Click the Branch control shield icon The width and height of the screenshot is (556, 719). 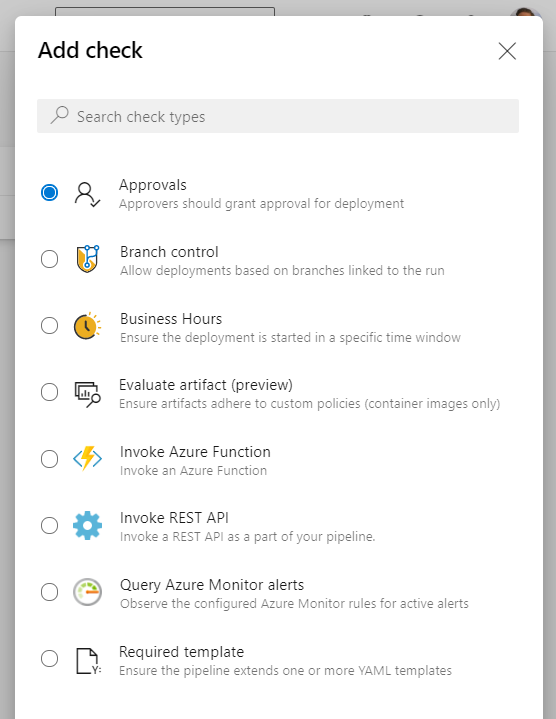[x=88, y=259]
